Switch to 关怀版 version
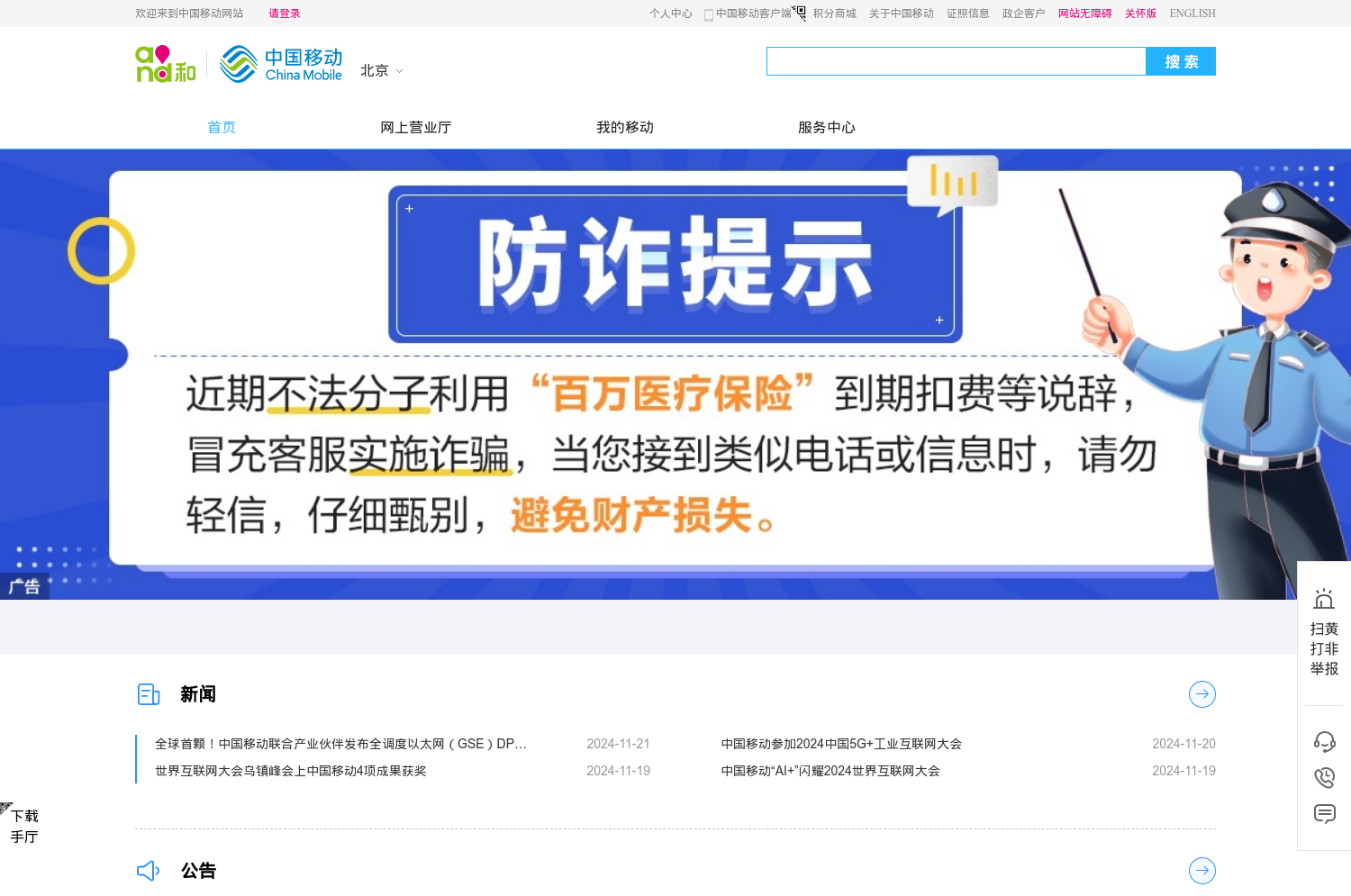This screenshot has width=1351, height=896. click(x=1140, y=14)
